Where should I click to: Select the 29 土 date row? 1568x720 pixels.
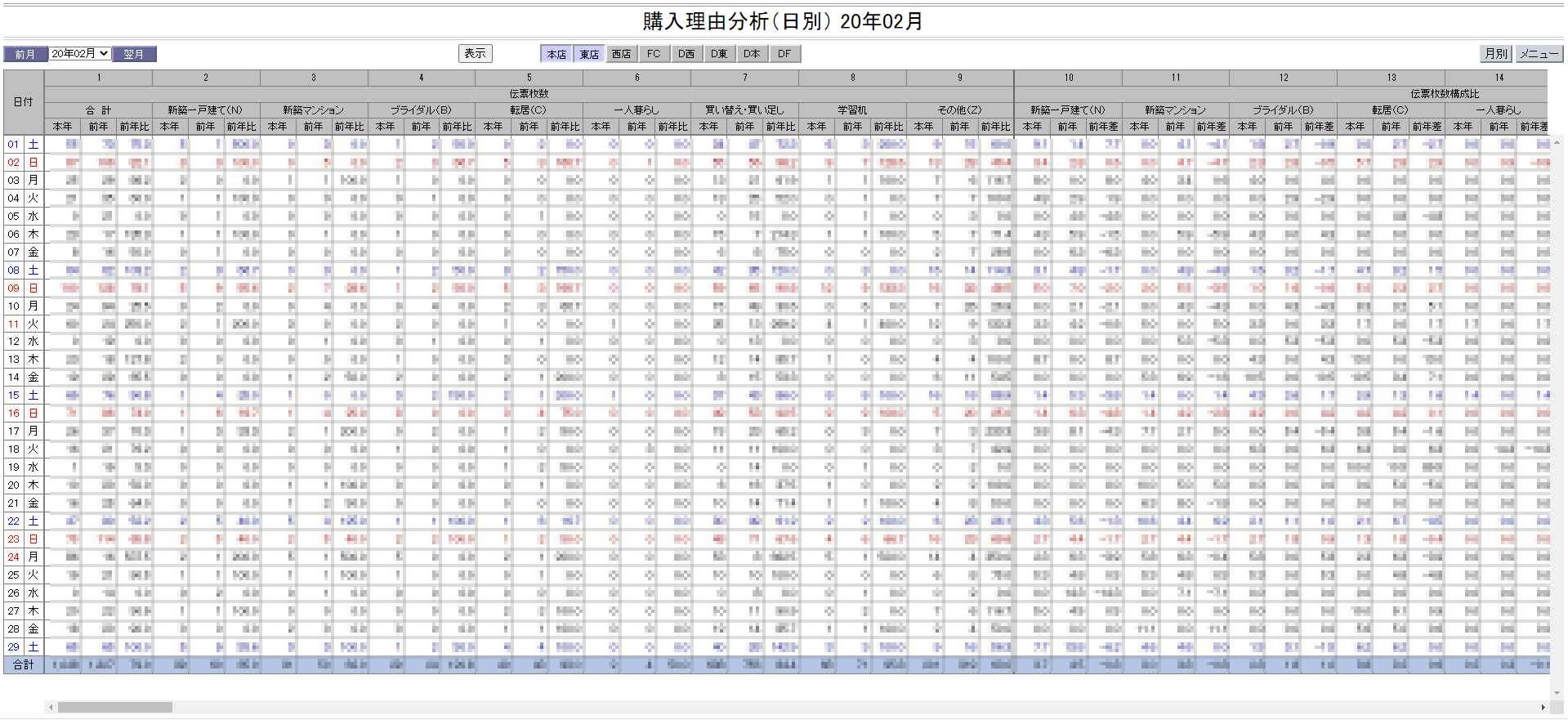[24, 647]
